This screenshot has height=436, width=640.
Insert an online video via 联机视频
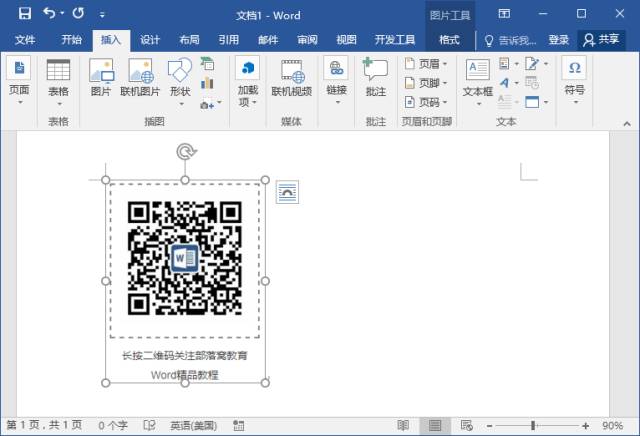point(291,78)
